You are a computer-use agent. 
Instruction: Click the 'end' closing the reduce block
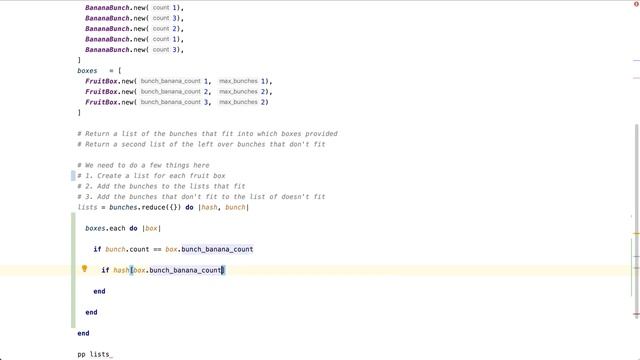click(x=83, y=333)
